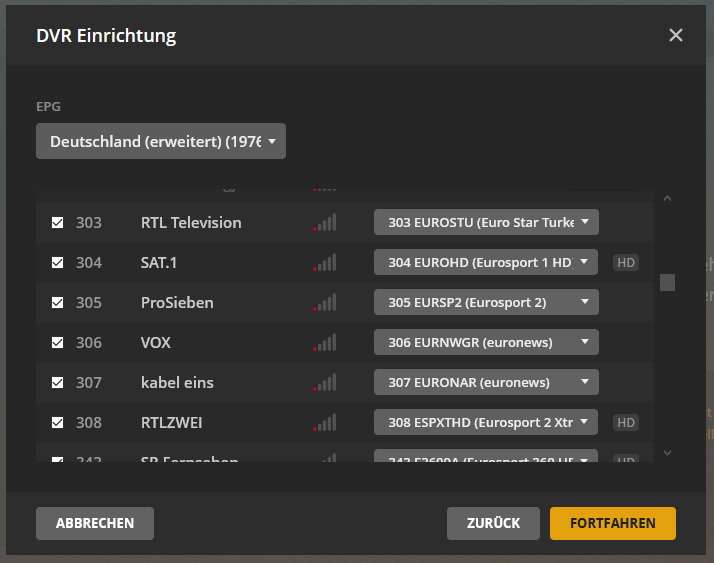This screenshot has height=563, width=714.
Task: Click signal strength icon for ProSieben
Action: pos(325,302)
